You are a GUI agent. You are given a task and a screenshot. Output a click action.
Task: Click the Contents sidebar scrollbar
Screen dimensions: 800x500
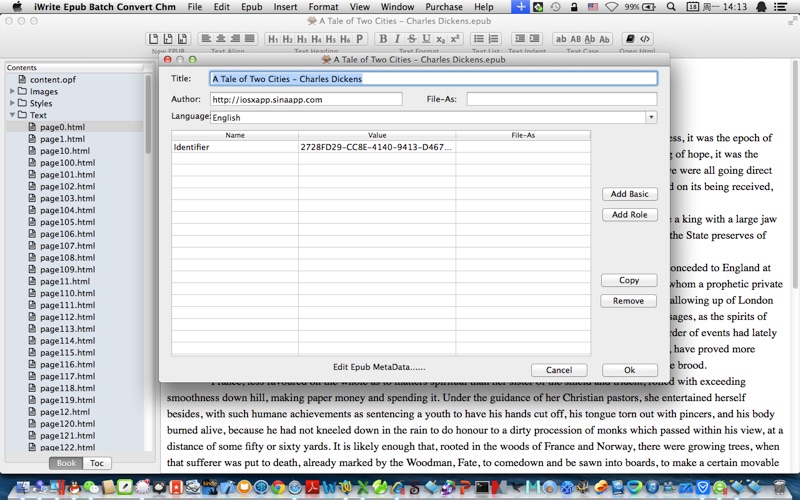[148, 114]
